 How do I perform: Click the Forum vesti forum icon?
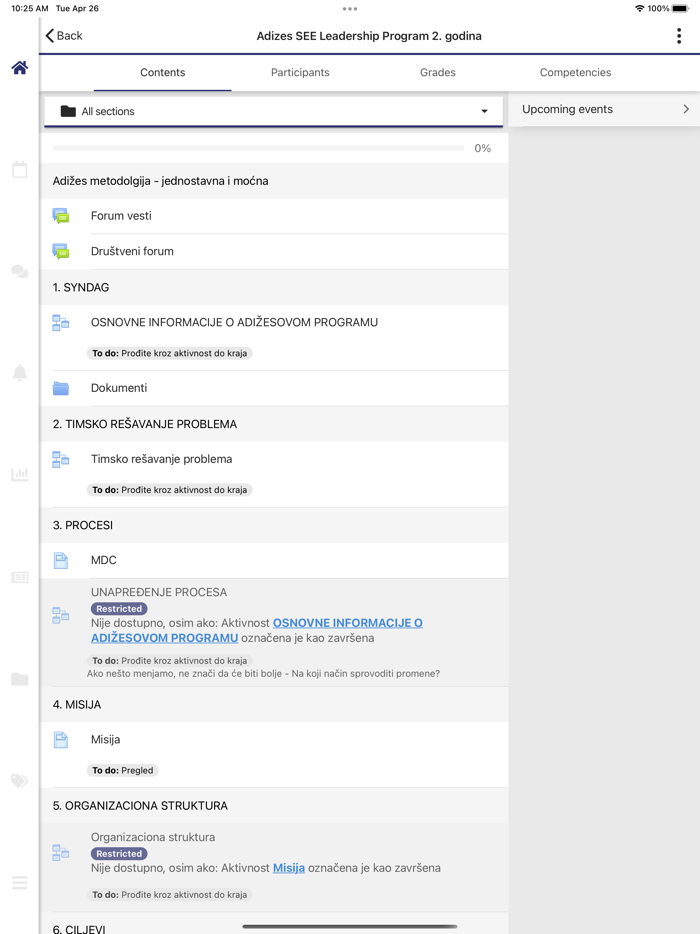coord(61,216)
